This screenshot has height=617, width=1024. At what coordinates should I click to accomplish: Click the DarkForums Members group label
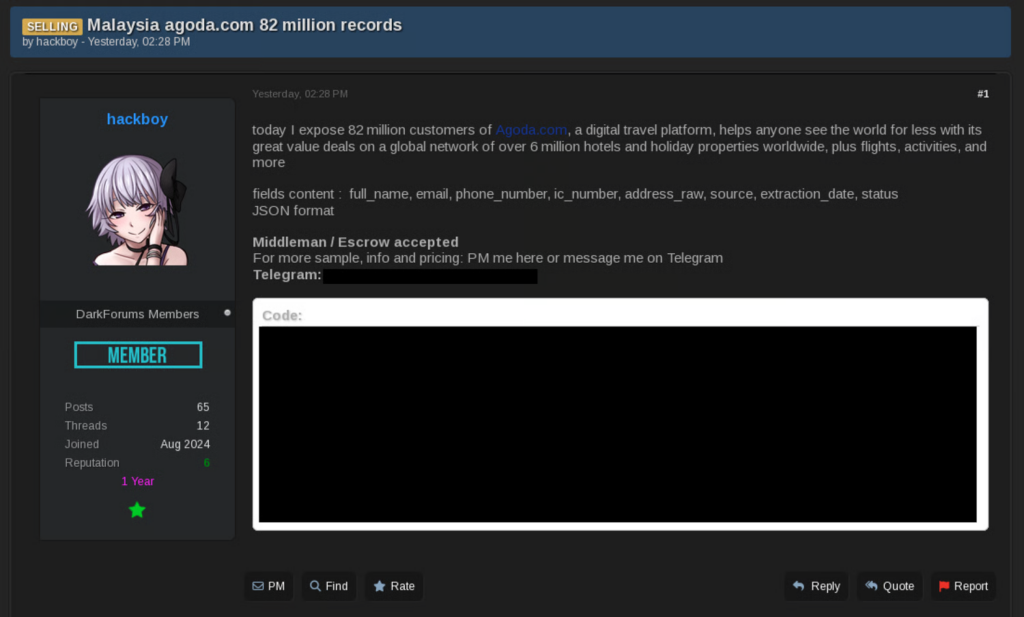pyautogui.click(x=137, y=314)
